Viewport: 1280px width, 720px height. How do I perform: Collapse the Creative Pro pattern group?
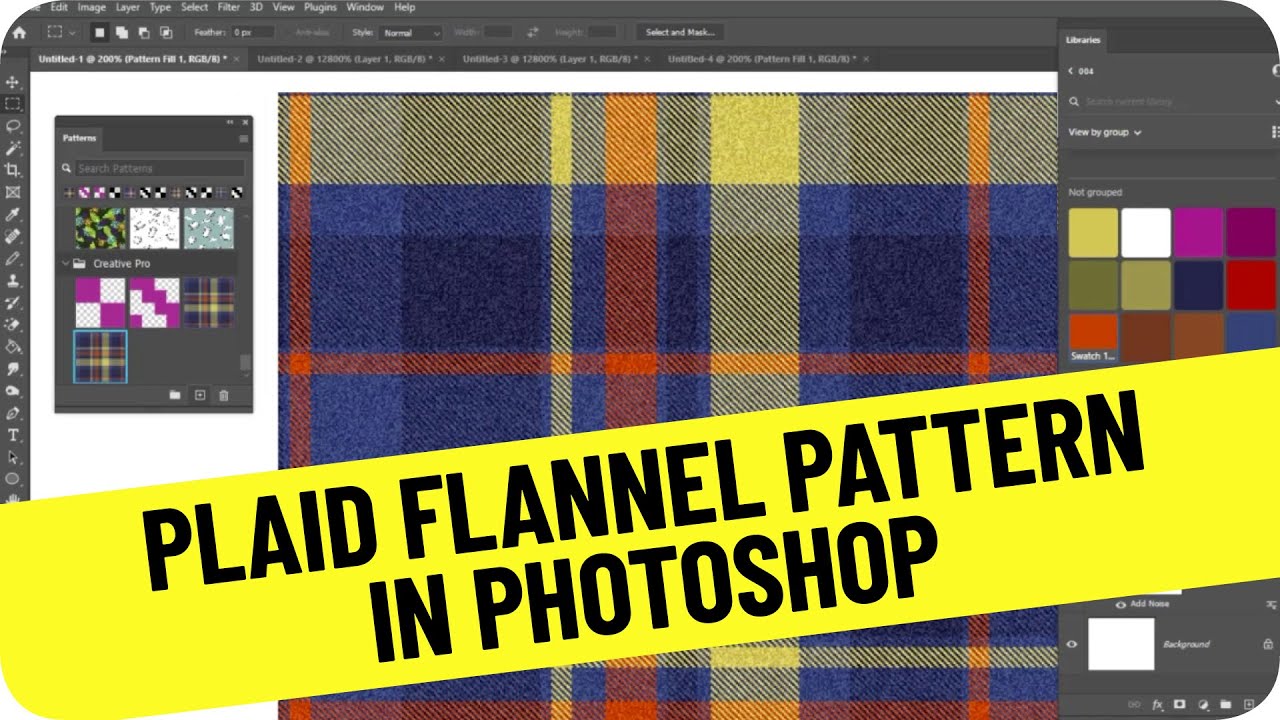[66, 264]
